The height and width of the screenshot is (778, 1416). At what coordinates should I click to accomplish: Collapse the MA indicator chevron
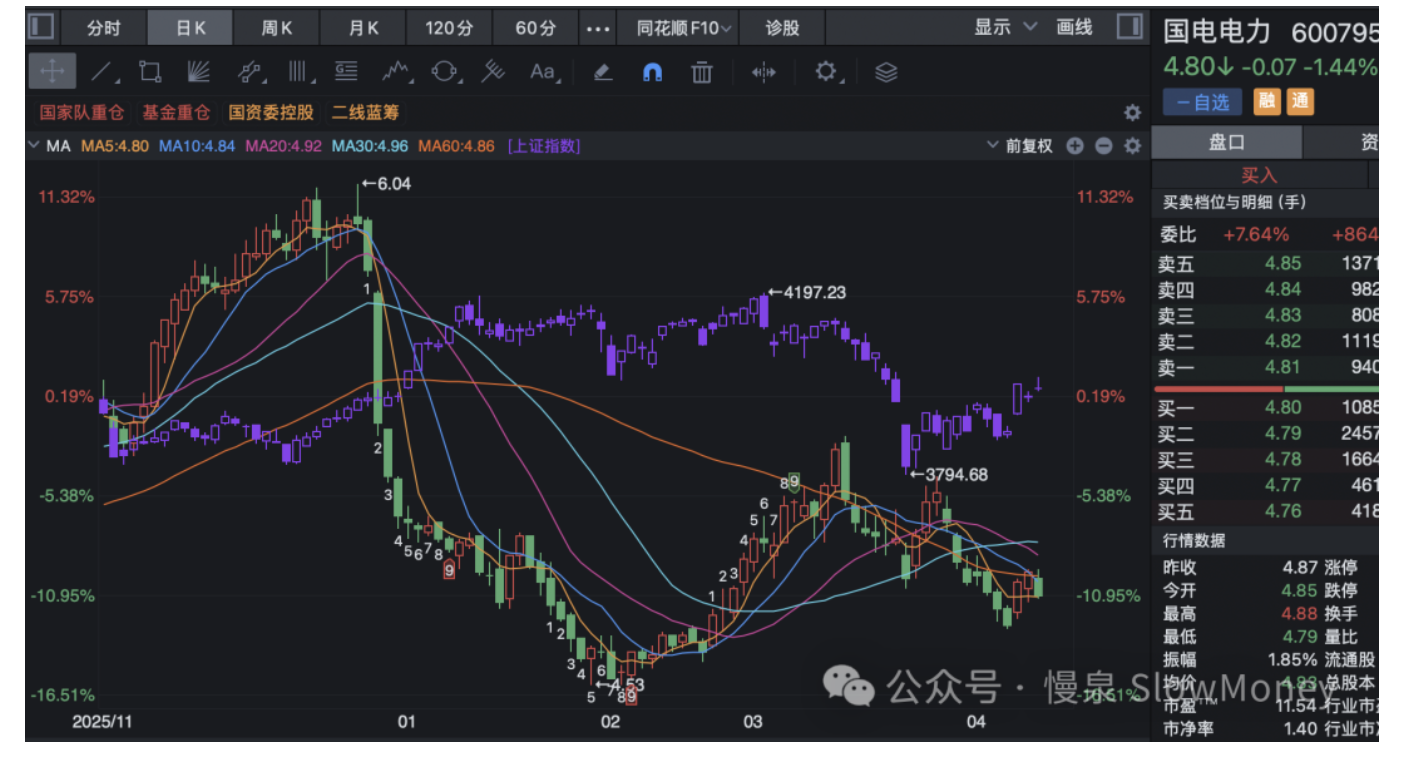tap(36, 146)
